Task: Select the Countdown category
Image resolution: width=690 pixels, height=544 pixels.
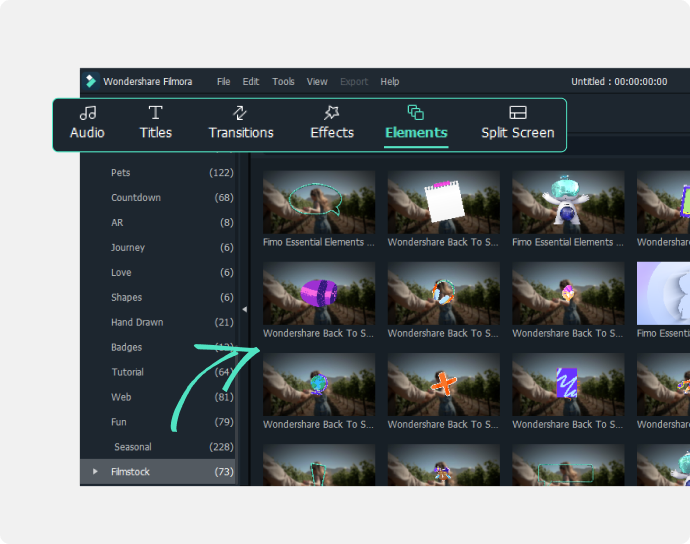Action: (136, 198)
